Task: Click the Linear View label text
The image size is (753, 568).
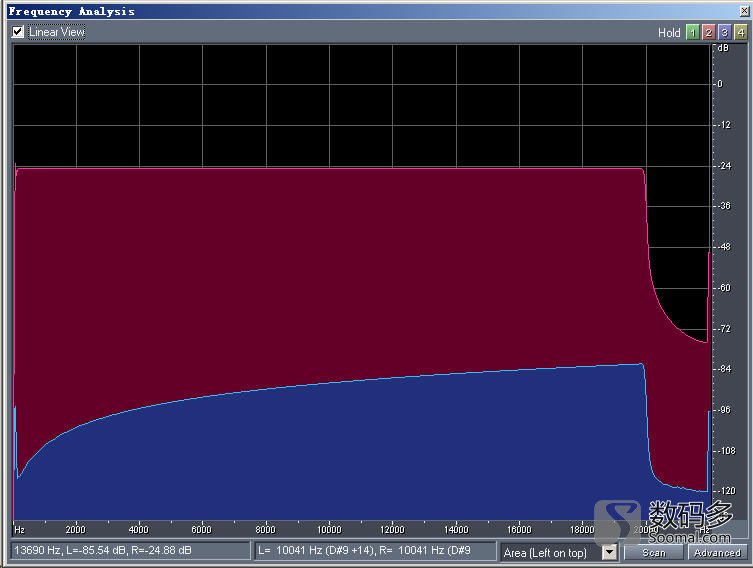Action: click(57, 32)
